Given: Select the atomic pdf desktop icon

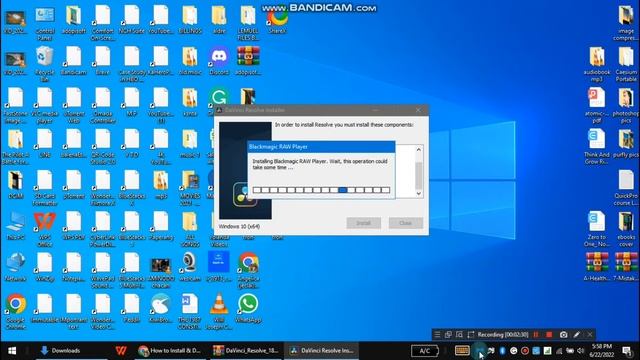Looking at the screenshot, I should (x=597, y=105).
